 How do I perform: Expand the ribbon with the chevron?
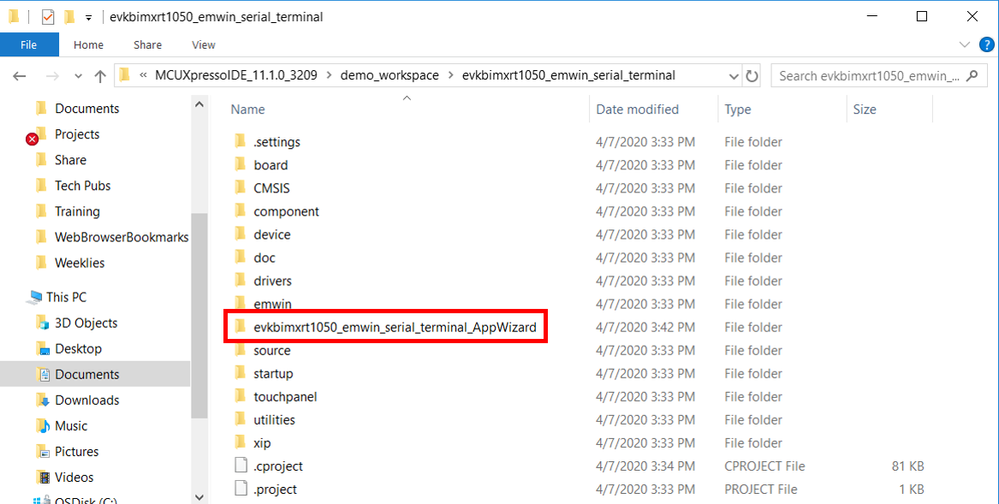[964, 45]
